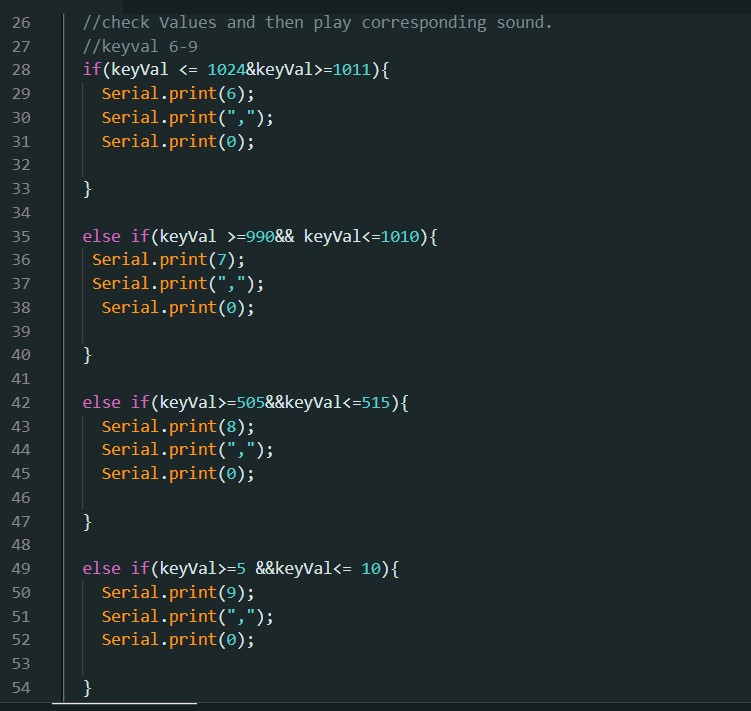Viewport: 751px width, 711px height.
Task: Click line number 42 in the gutter
Action: 21,402
